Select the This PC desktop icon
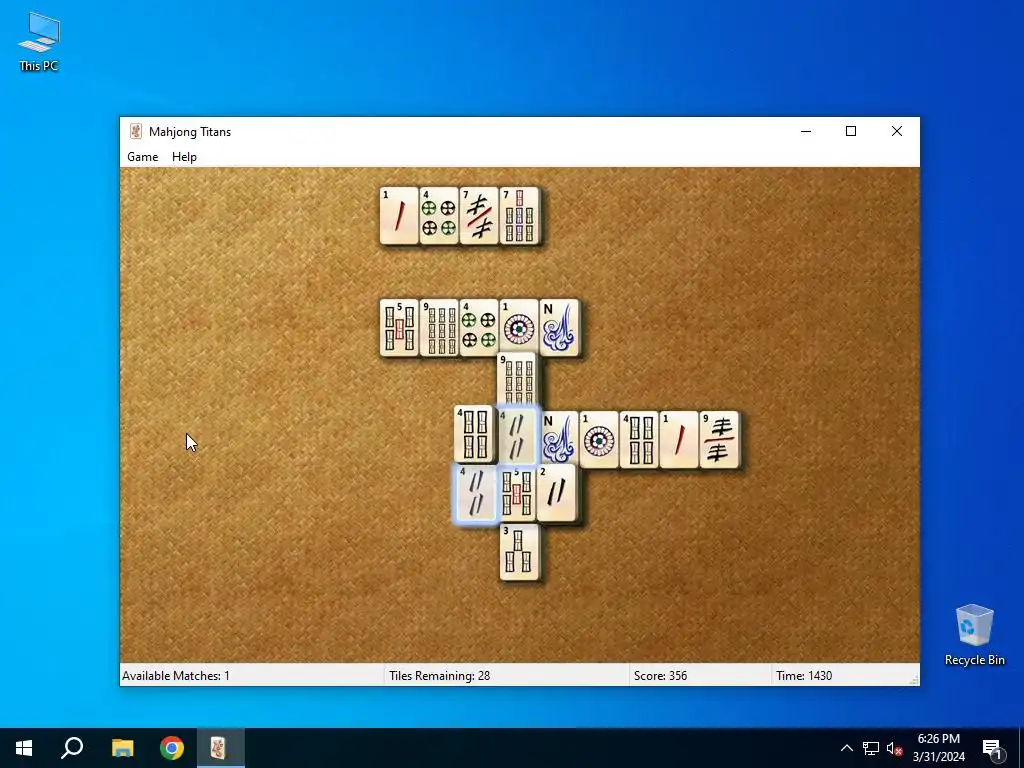The width and height of the screenshot is (1024, 768). 39,41
